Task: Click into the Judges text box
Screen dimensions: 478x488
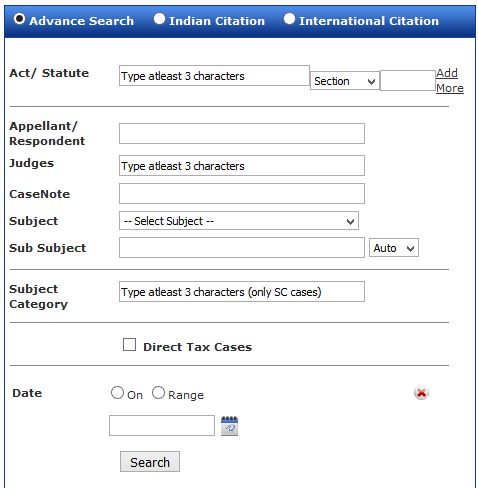Action: click(x=242, y=165)
